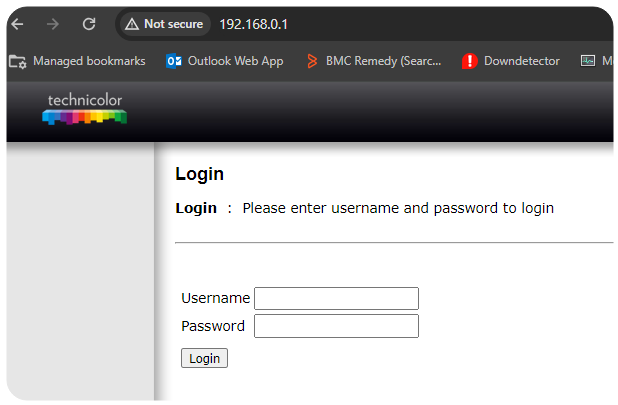Image resolution: width=618 pixels, height=405 pixels.
Task: Open the Downdetector red exclamation icon
Action: (469, 61)
